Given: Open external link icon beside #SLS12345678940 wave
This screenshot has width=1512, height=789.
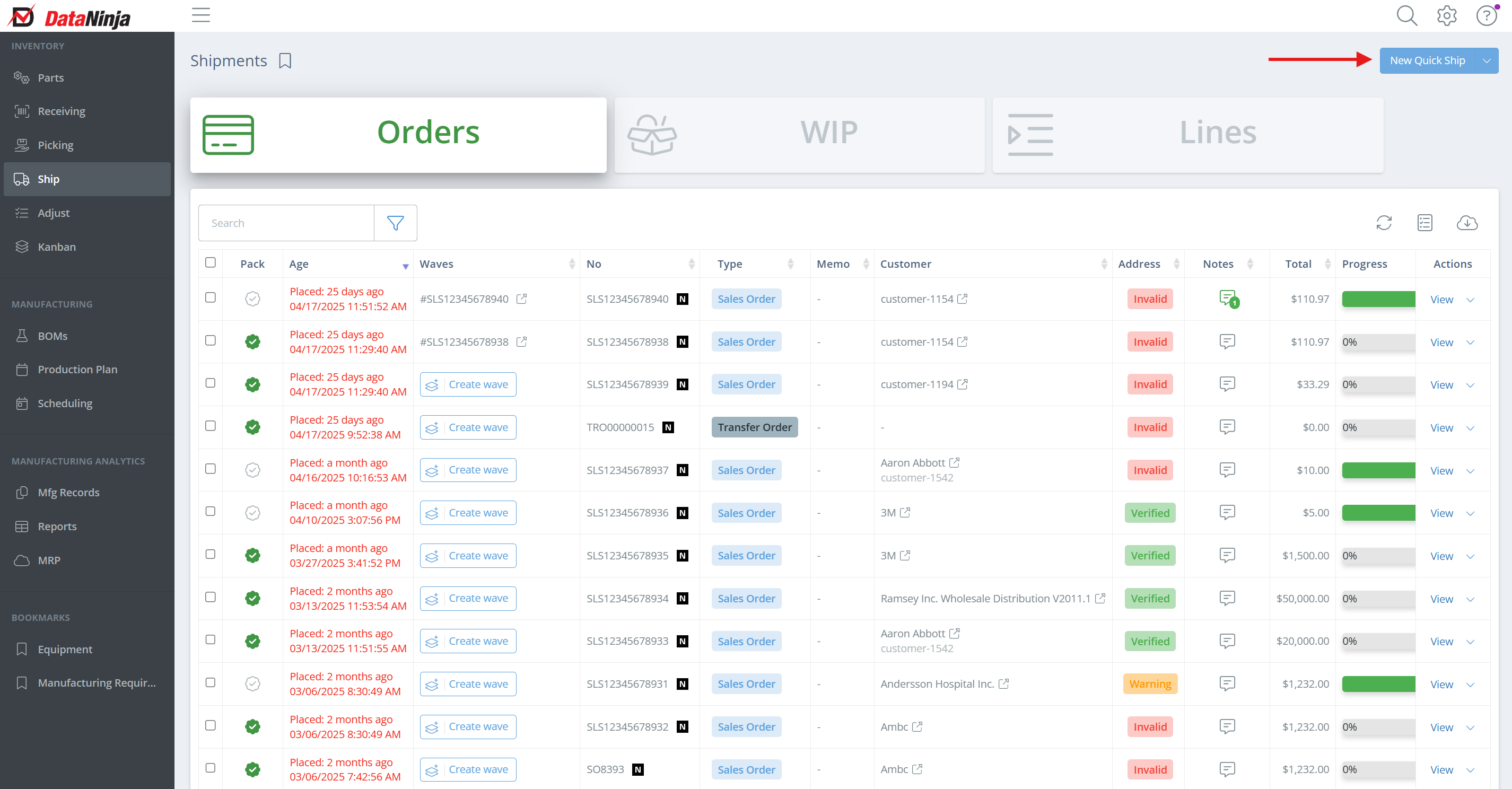Looking at the screenshot, I should [521, 299].
